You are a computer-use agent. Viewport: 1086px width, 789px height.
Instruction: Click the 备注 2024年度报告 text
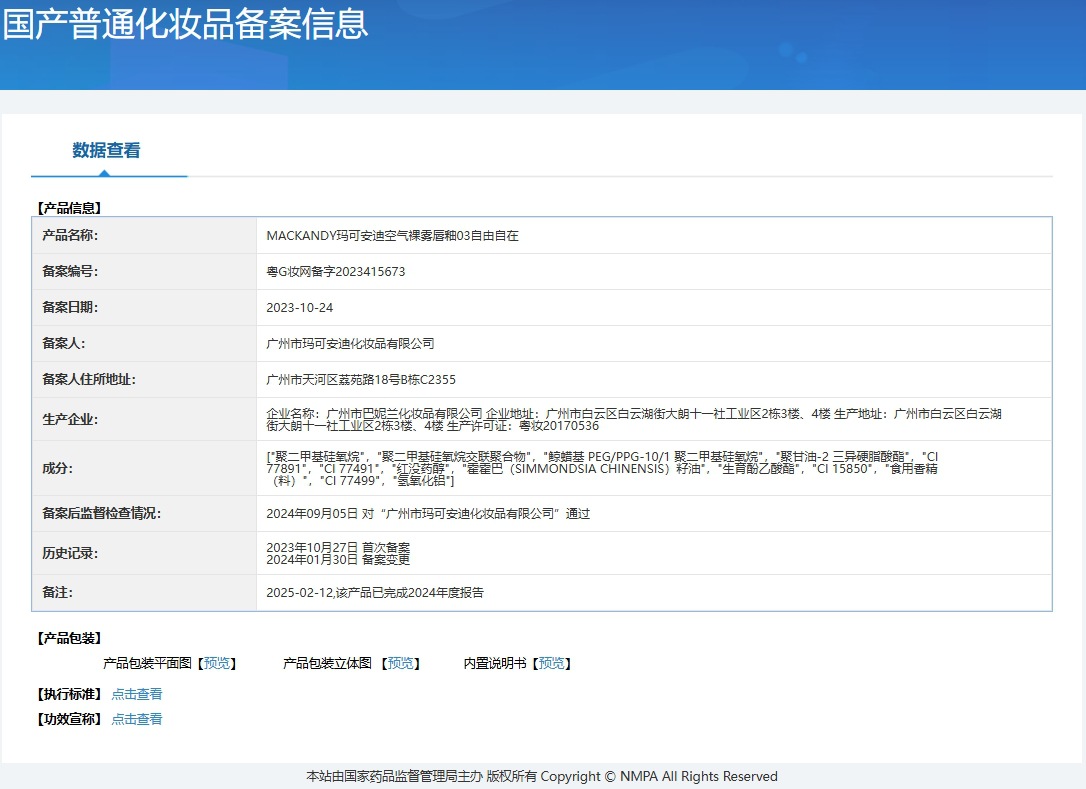point(375,592)
